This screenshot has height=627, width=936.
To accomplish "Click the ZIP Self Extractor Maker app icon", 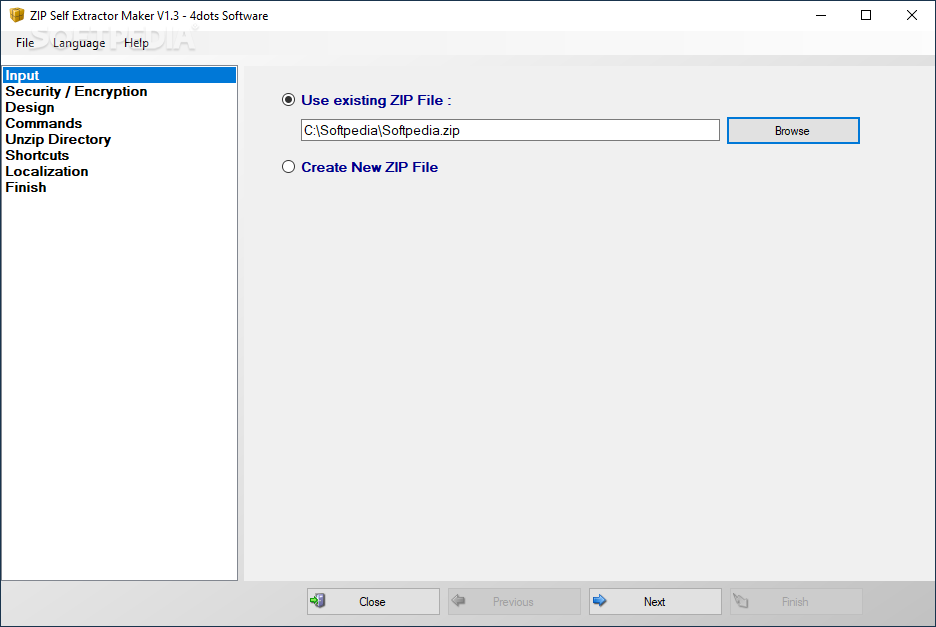I will 17,15.
